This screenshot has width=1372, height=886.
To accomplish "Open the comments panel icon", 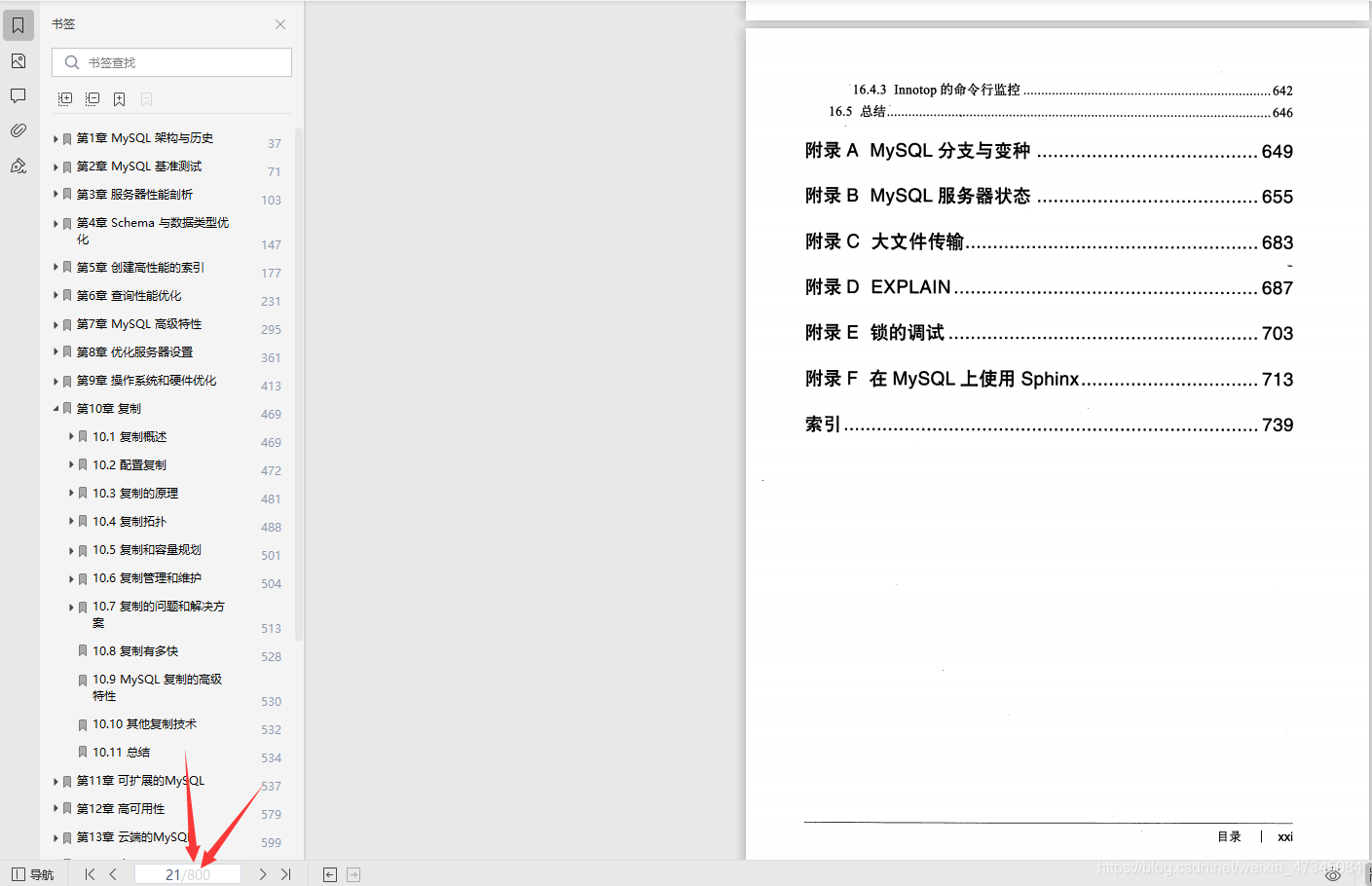I will [x=19, y=95].
